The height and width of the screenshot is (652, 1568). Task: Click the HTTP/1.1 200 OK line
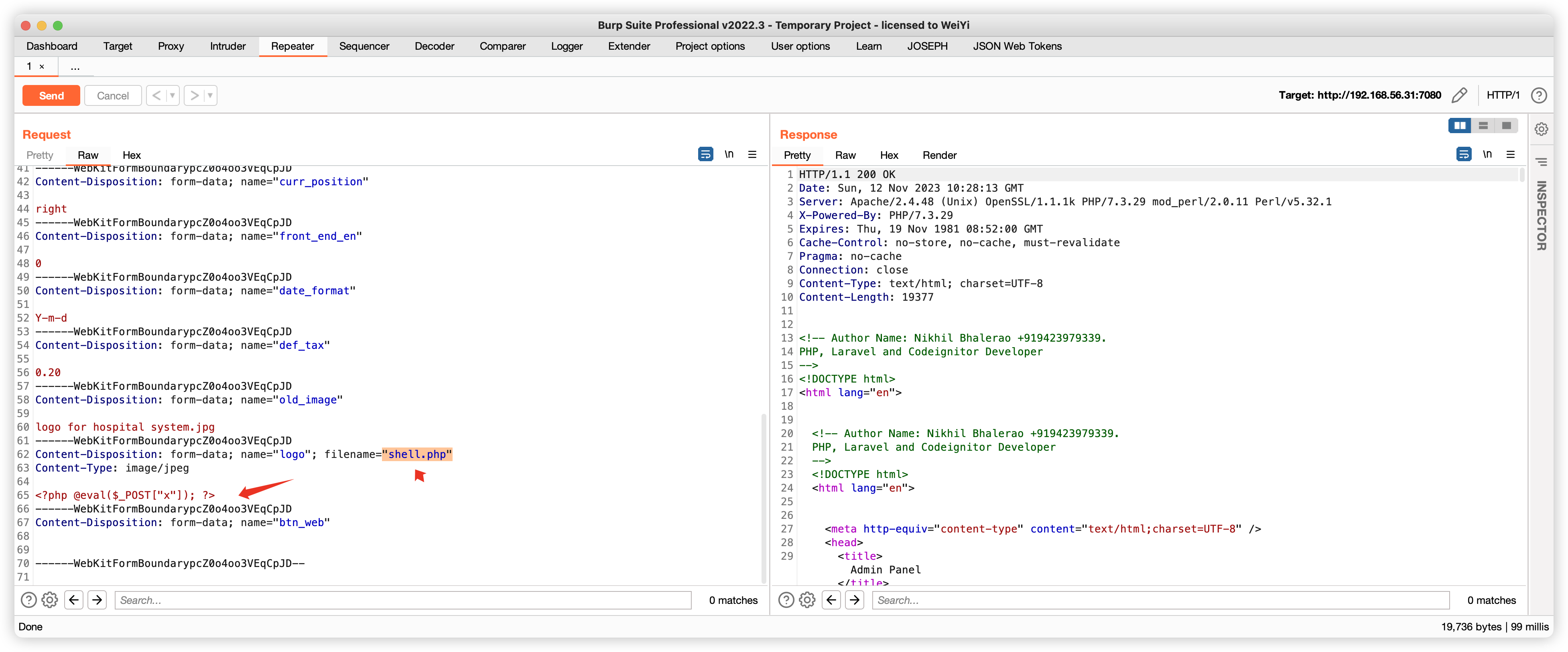click(x=847, y=174)
